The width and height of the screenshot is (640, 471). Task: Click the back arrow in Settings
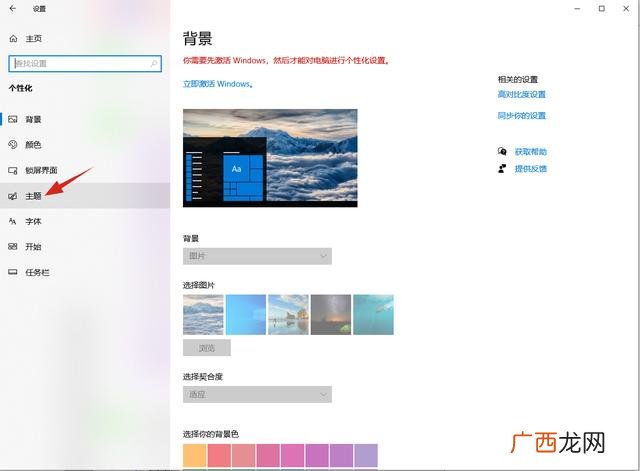click(x=13, y=8)
